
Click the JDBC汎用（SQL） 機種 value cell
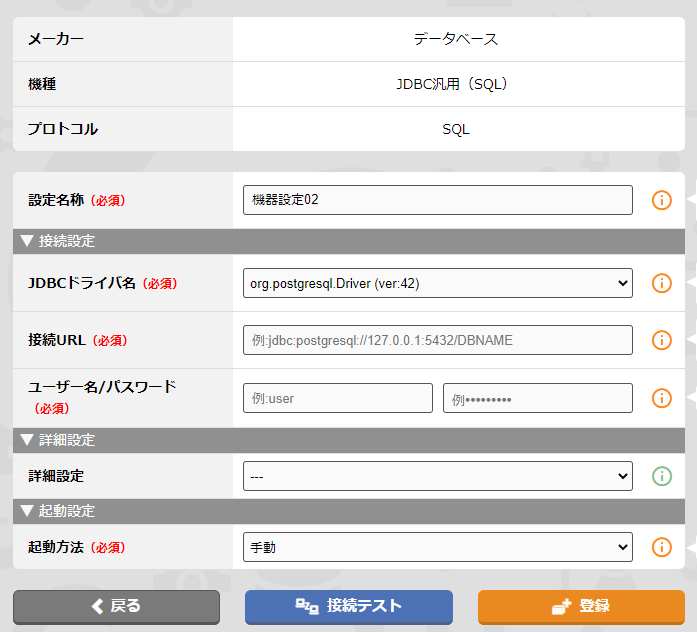455,84
